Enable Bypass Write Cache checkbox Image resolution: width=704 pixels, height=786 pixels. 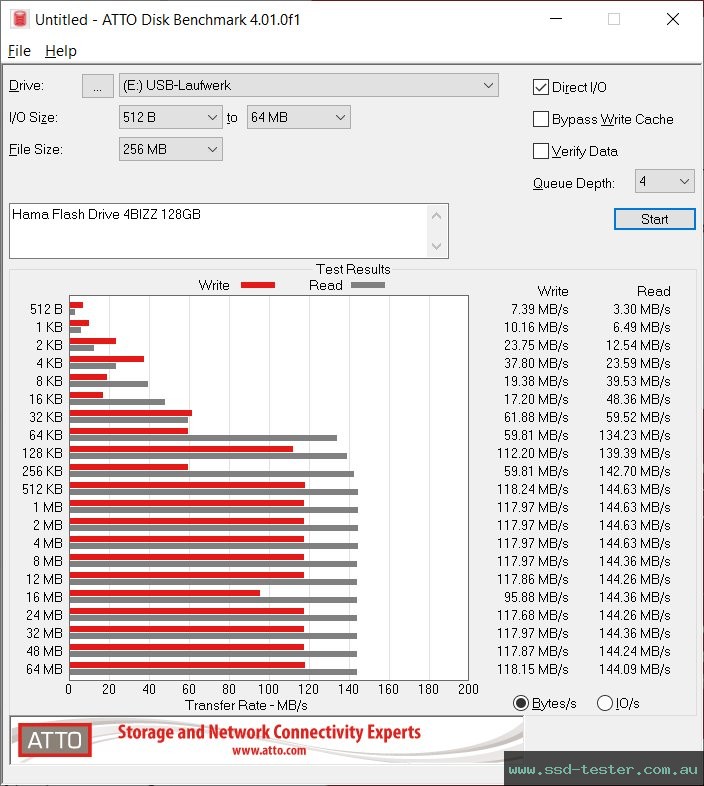tap(541, 119)
